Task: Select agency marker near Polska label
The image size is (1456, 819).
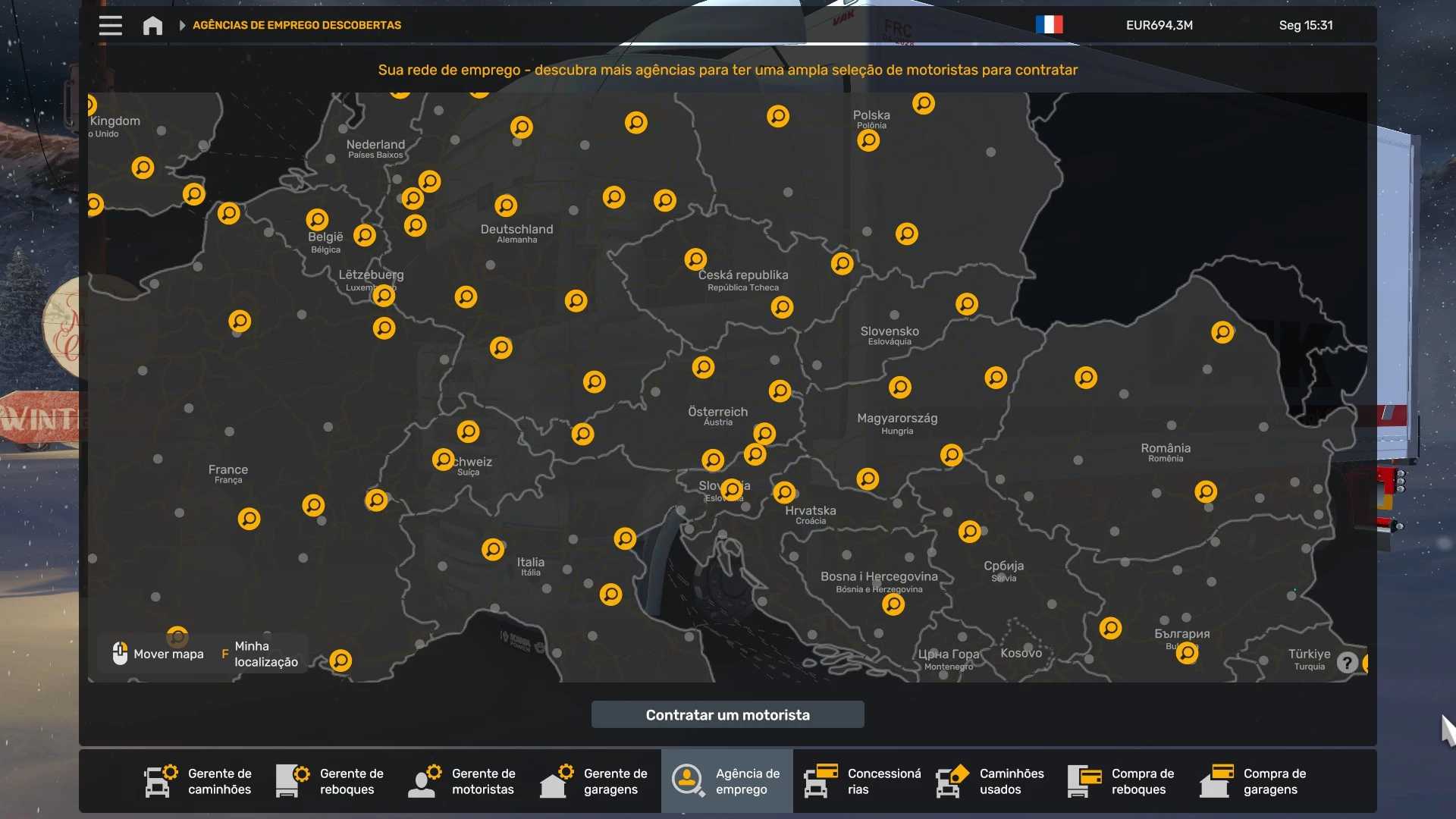Action: (x=868, y=140)
